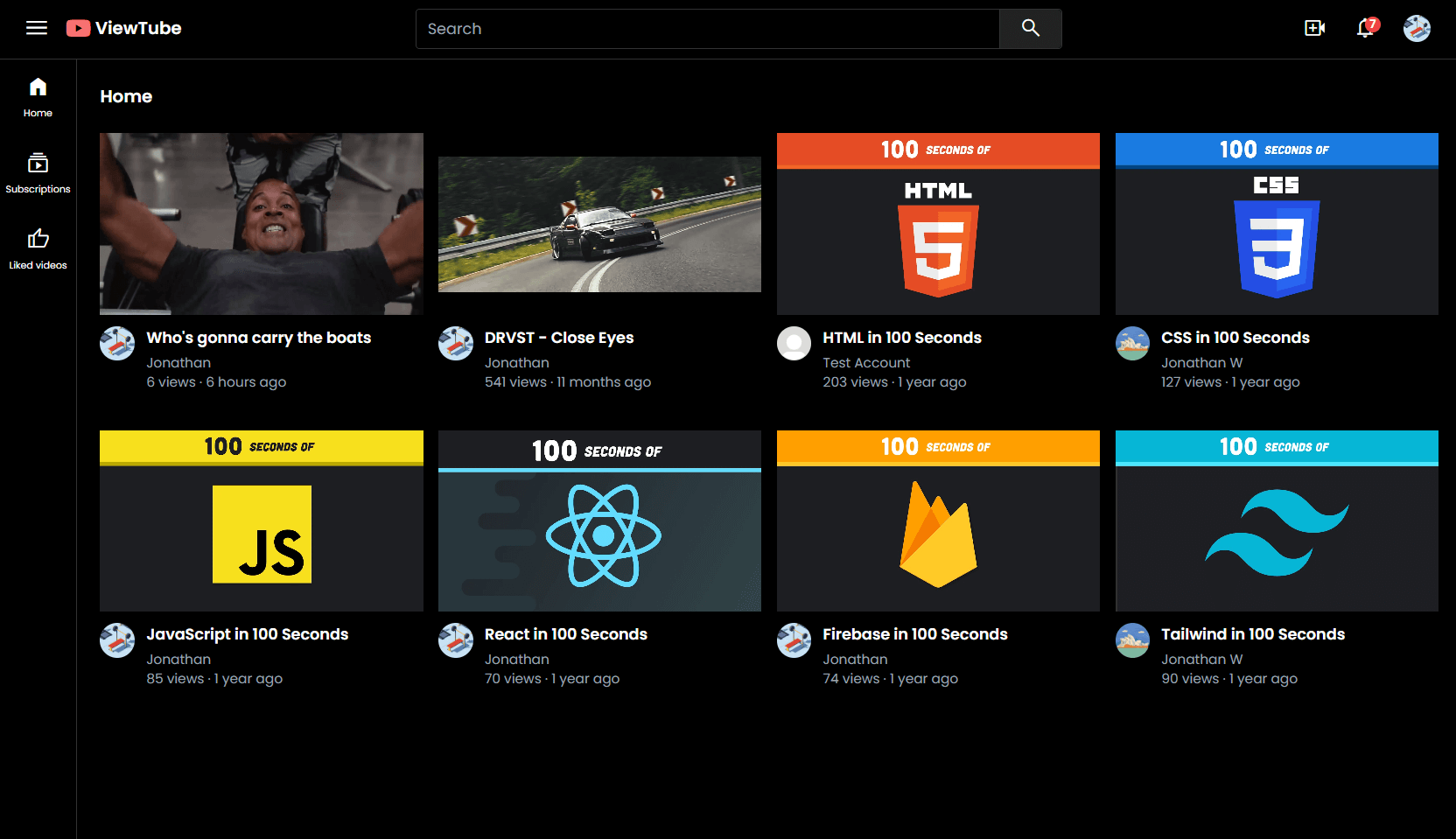This screenshot has height=839, width=1456.
Task: Click the ViewTube logo
Action: pos(123,28)
